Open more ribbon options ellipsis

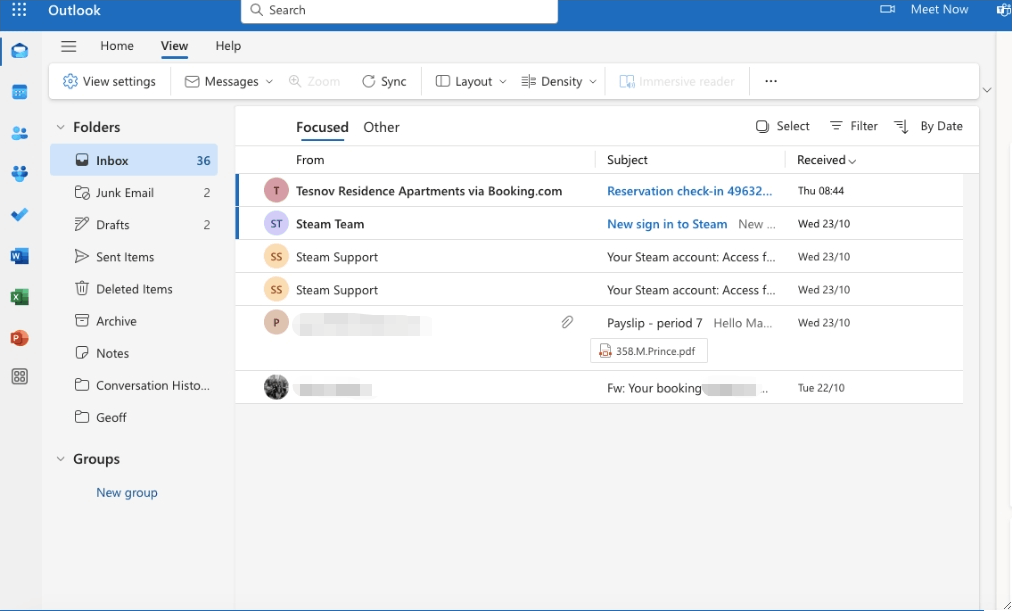[x=771, y=81]
